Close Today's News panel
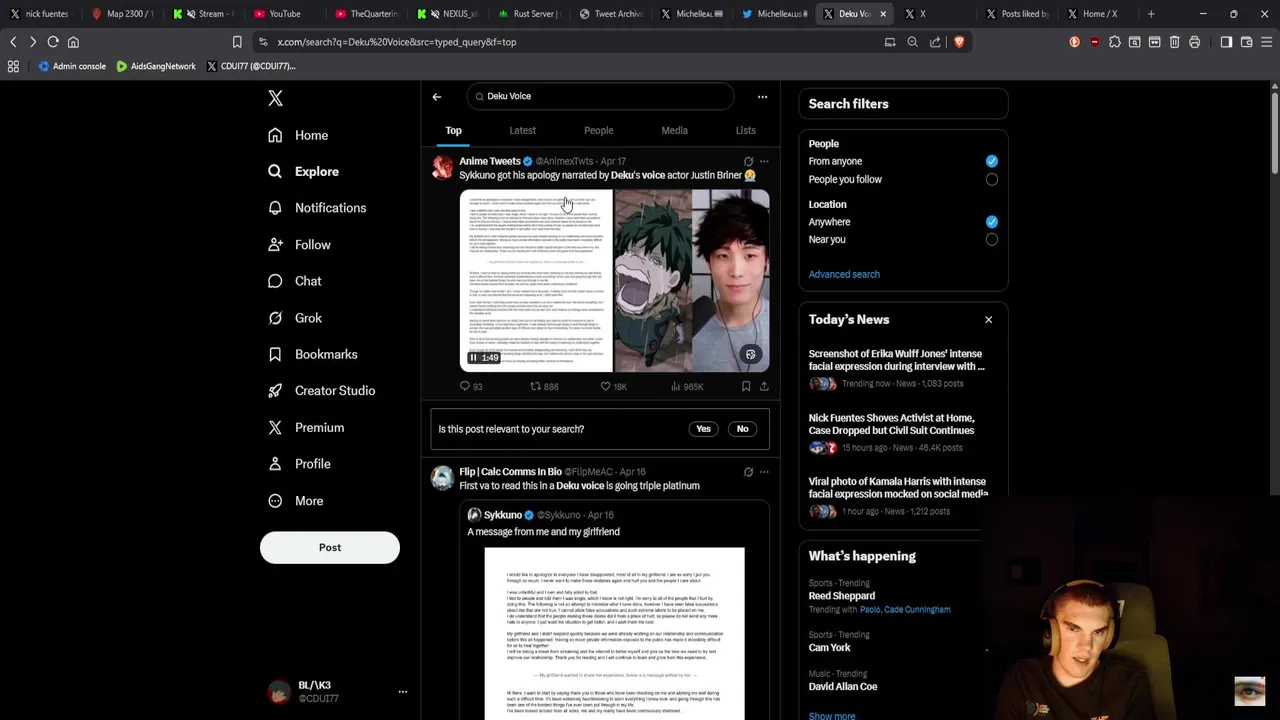1280x720 pixels. 988,320
